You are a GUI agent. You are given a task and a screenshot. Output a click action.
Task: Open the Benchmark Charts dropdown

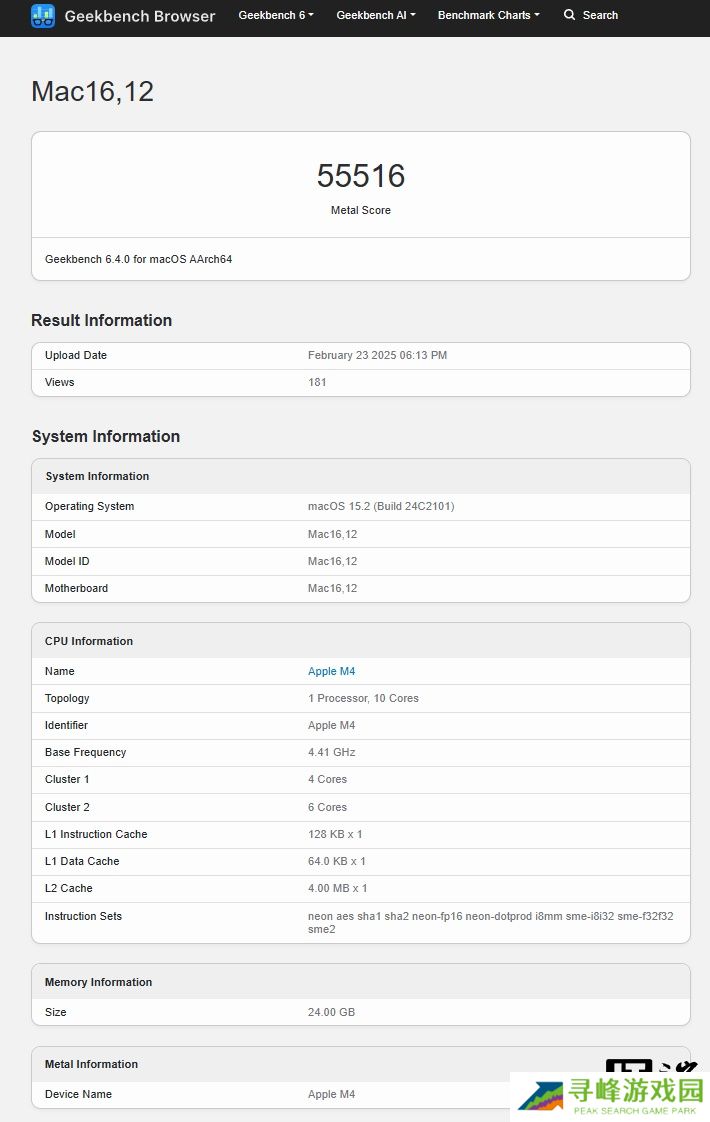(x=488, y=15)
